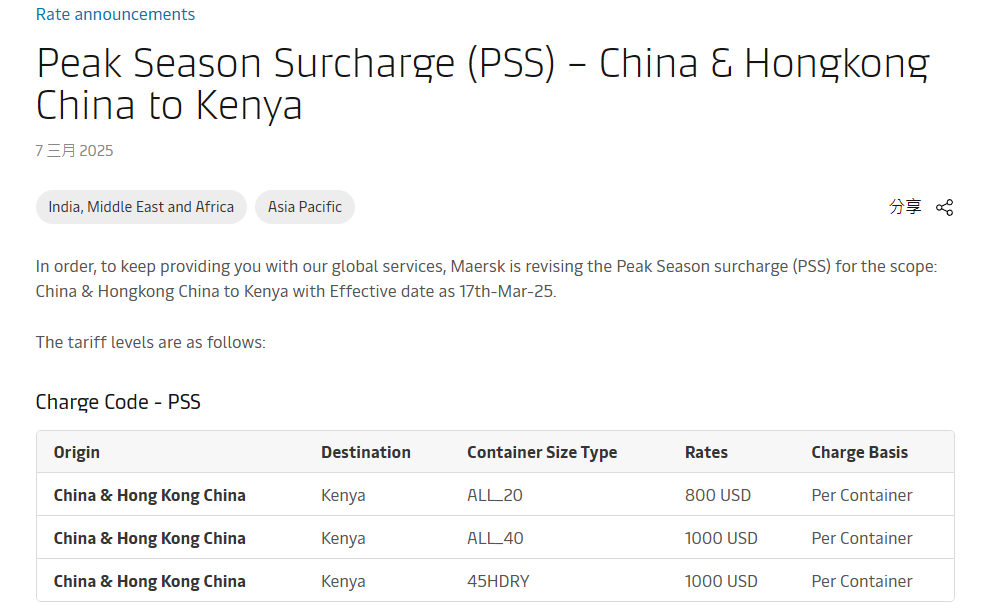987x615 pixels.
Task: Click the Destination column header
Action: [x=366, y=452]
